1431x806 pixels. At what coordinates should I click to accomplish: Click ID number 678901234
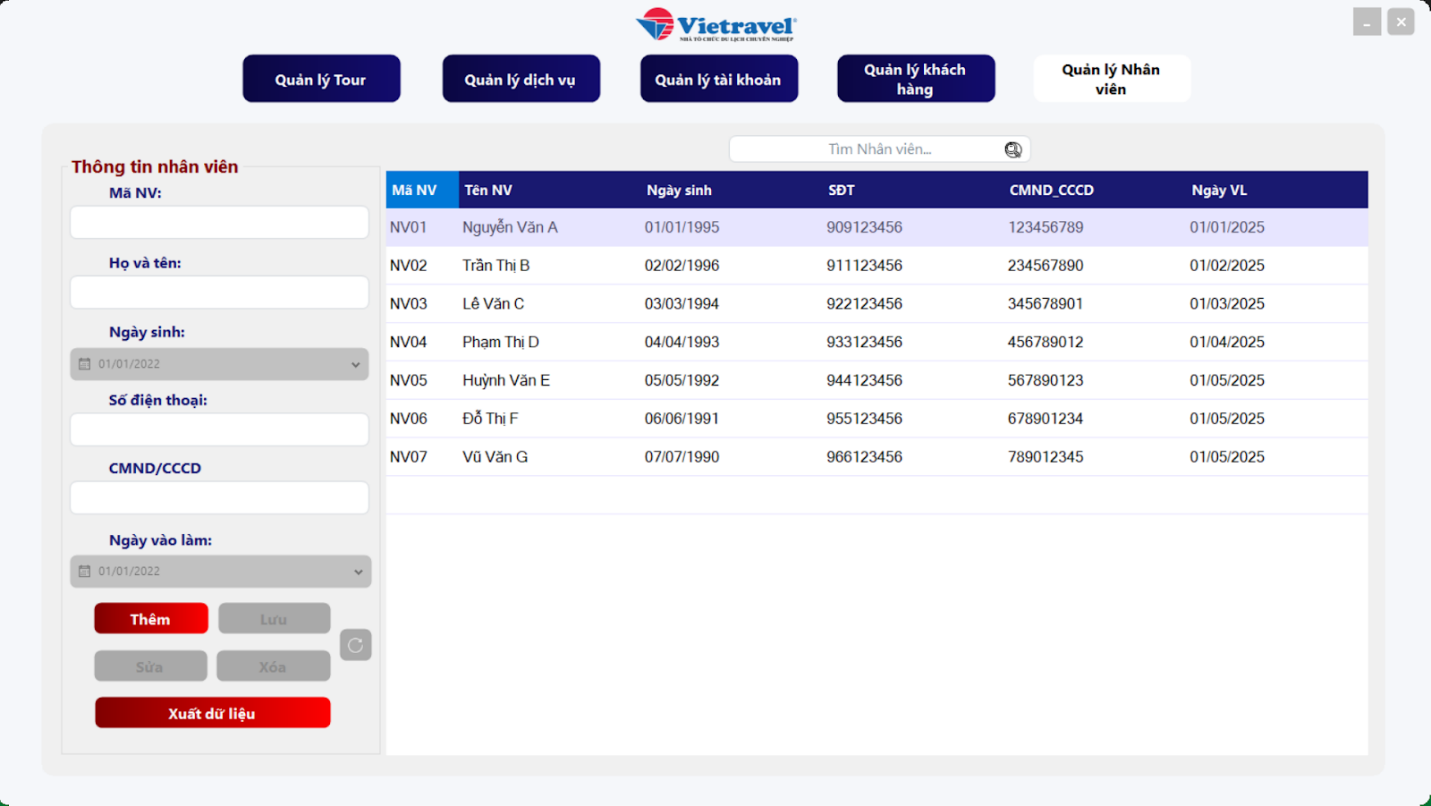coord(1045,419)
